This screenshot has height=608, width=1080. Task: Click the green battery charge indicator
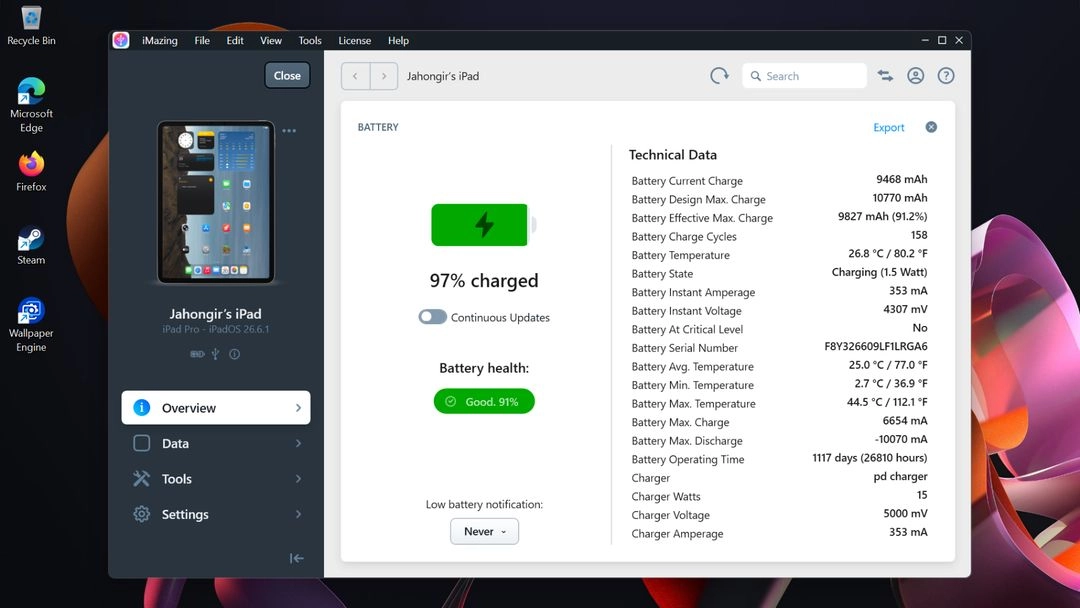[x=484, y=225]
